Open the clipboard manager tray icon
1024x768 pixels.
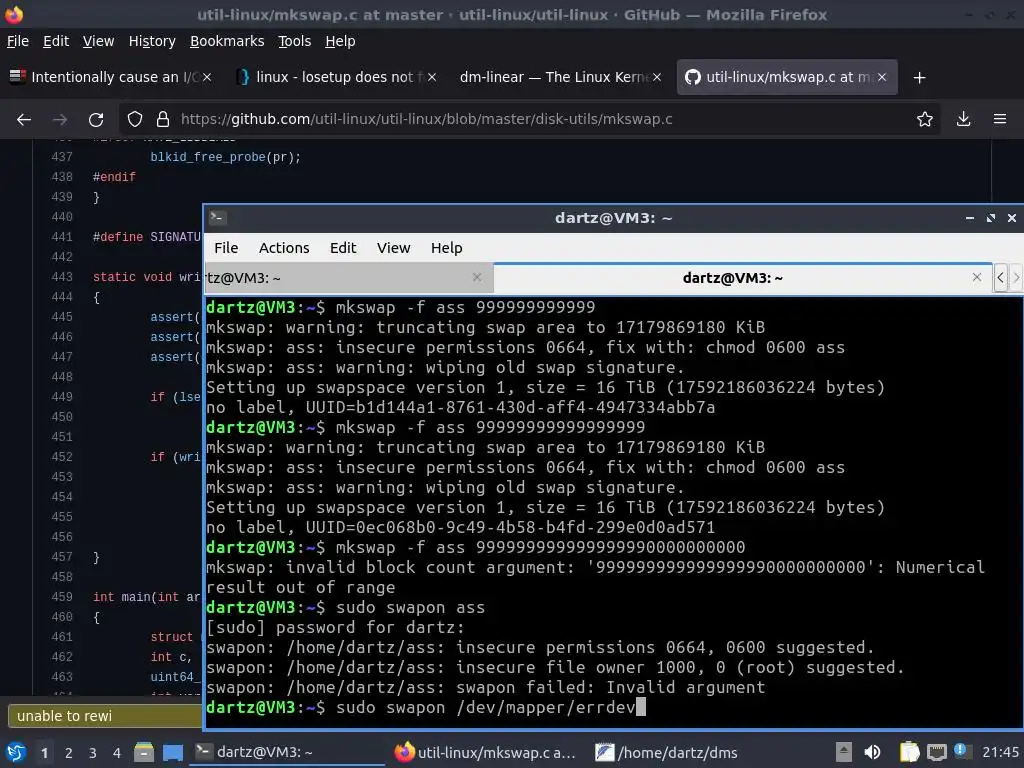[x=909, y=753]
